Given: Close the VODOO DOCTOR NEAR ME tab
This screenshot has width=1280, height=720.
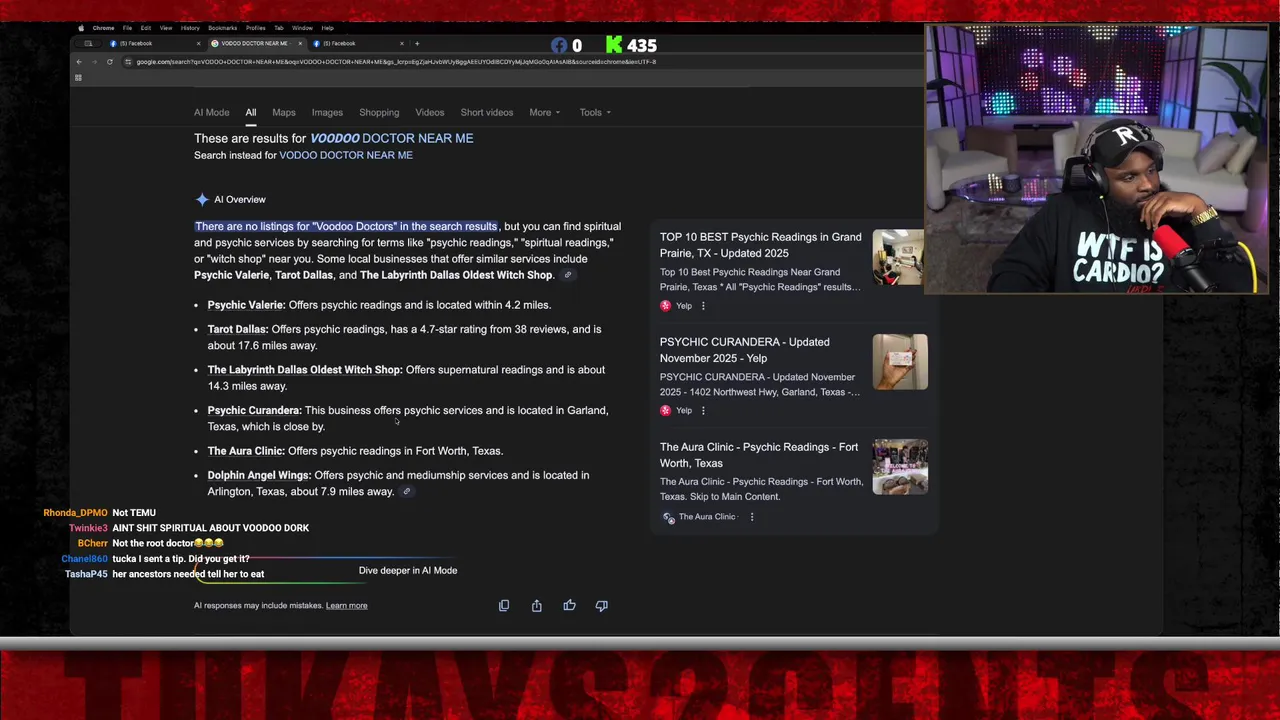Looking at the screenshot, I should [x=299, y=43].
